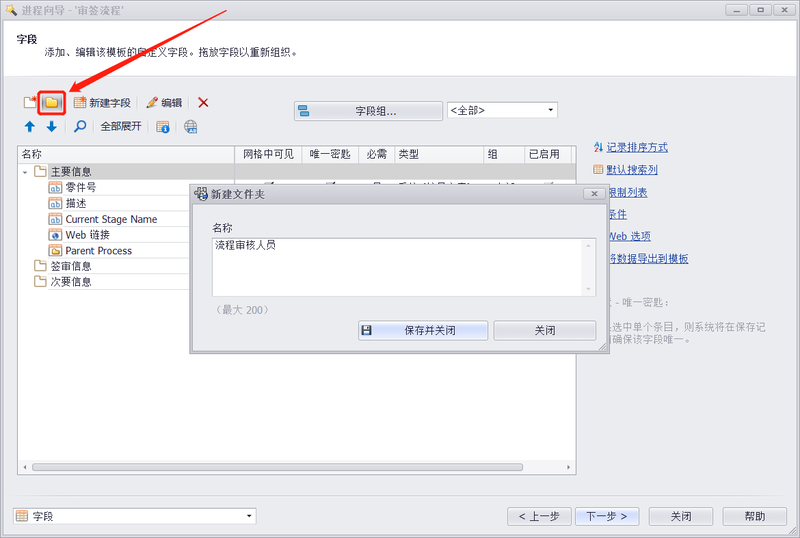This screenshot has height=538, width=800.
Task: Click the globe translation icon
Action: pos(191,127)
